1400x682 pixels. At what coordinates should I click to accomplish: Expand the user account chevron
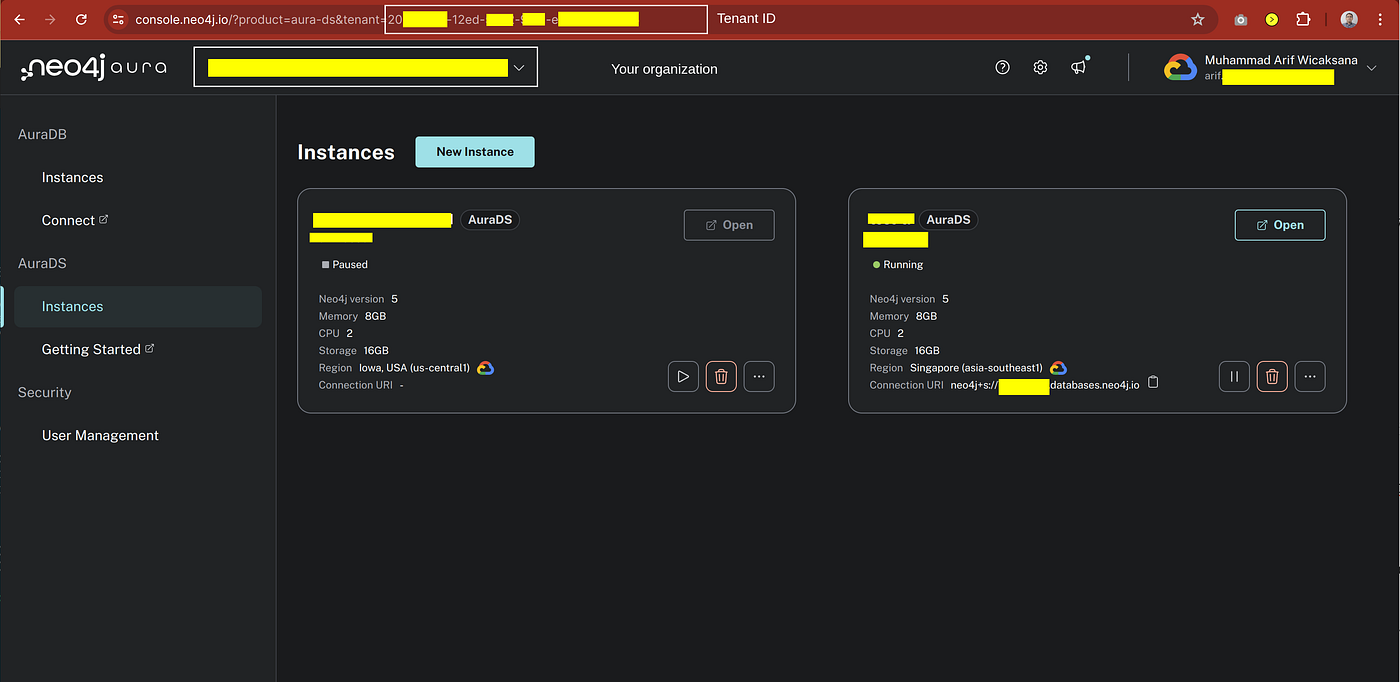click(x=1371, y=68)
